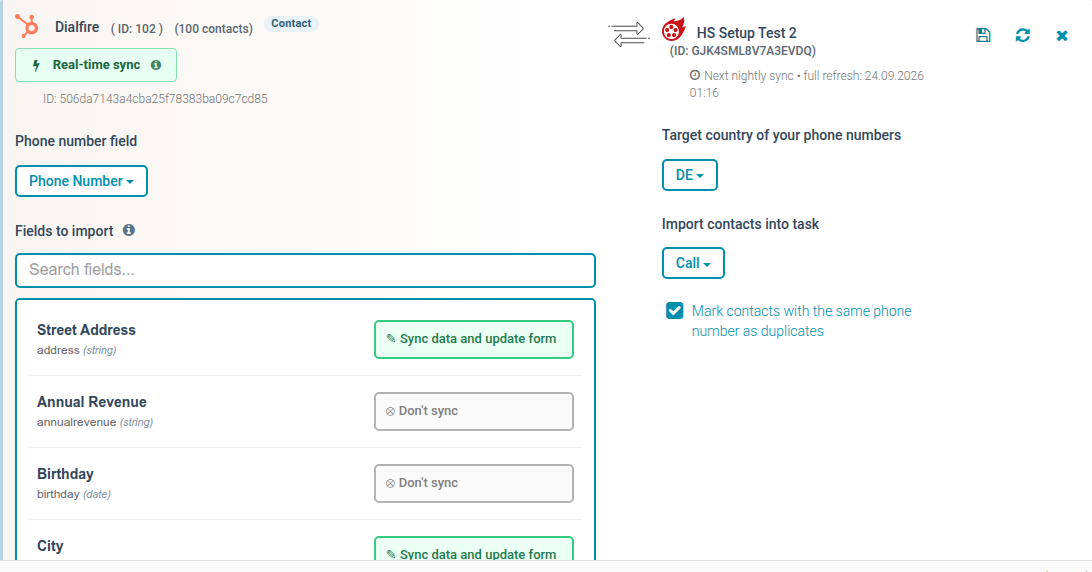Open the Phone Number field dropdown
The image size is (1092, 572).
[81, 181]
